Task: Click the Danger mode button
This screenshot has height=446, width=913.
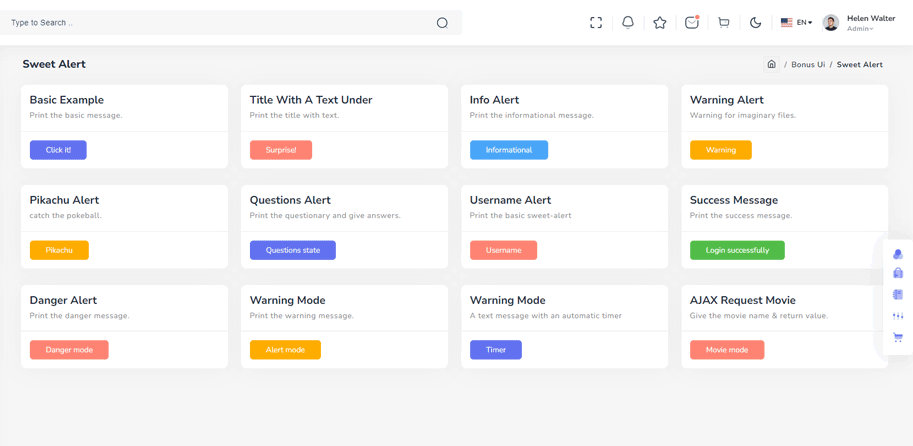Action: (x=69, y=350)
